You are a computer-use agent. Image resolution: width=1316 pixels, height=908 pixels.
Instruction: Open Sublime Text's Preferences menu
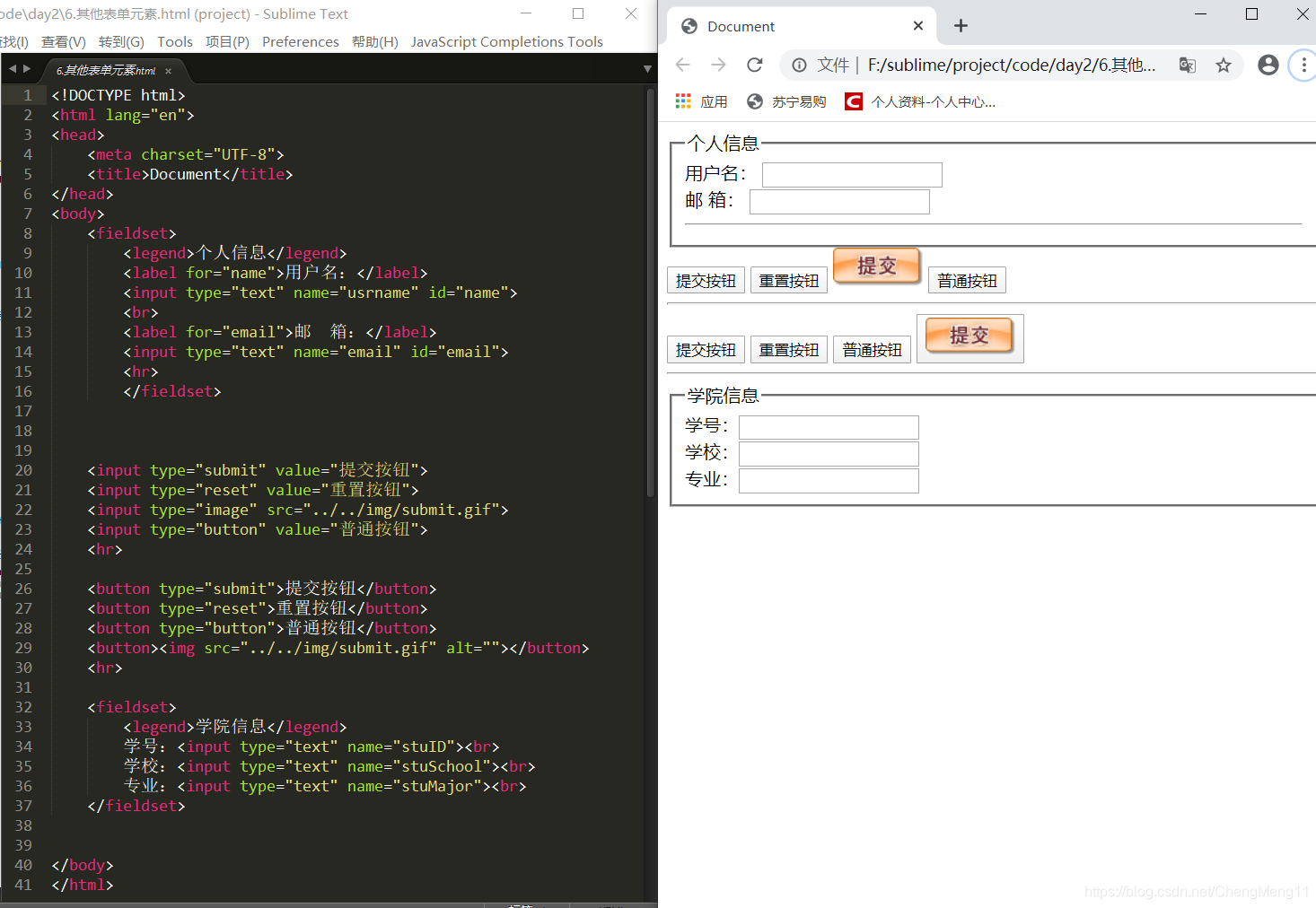[301, 41]
